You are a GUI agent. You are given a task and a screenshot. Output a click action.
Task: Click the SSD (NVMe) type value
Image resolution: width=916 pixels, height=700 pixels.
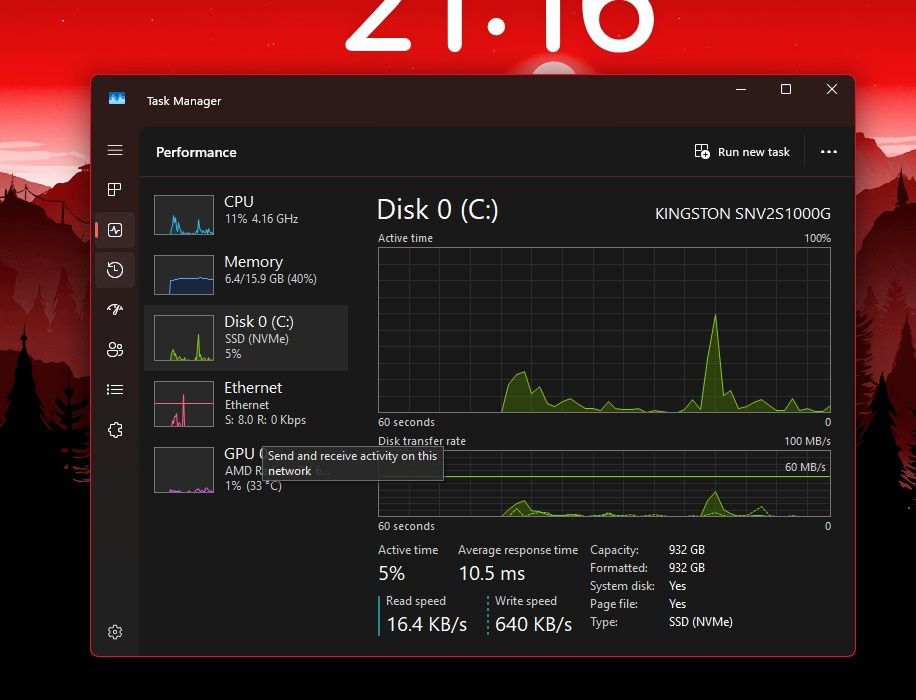point(700,622)
